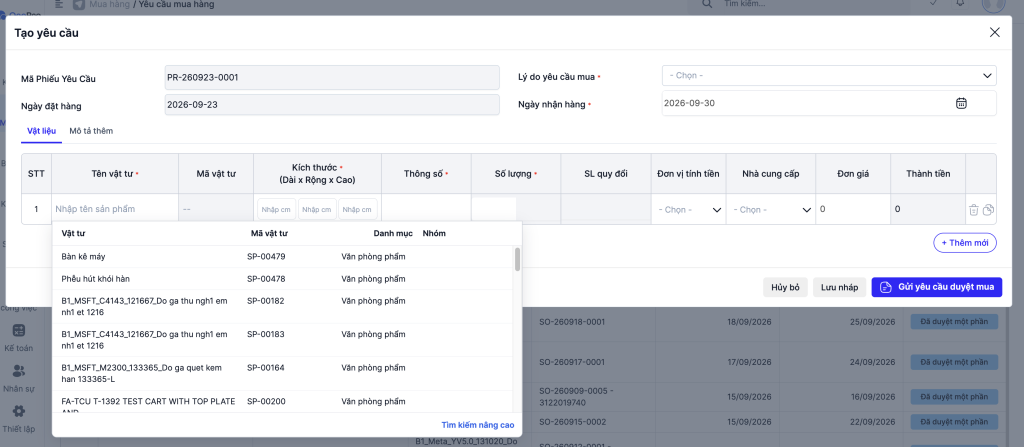Viewport: 1024px width, 447px height.
Task: Click the Tên vật tư column header
Action: (115, 174)
